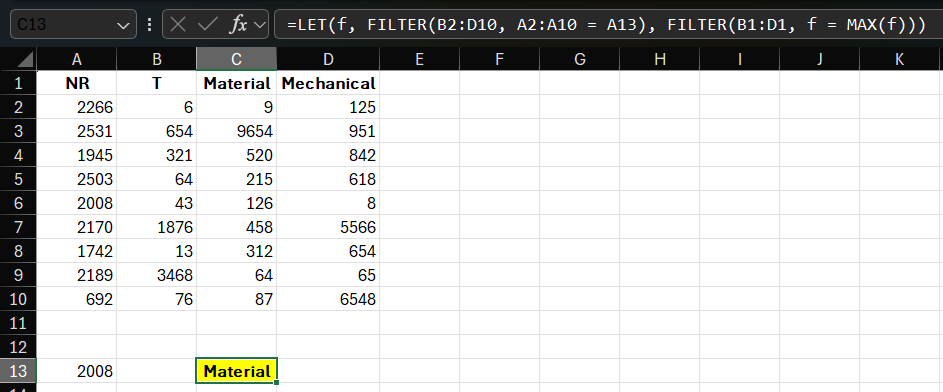Select cell containing 2503
The image size is (943, 392).
[76, 179]
